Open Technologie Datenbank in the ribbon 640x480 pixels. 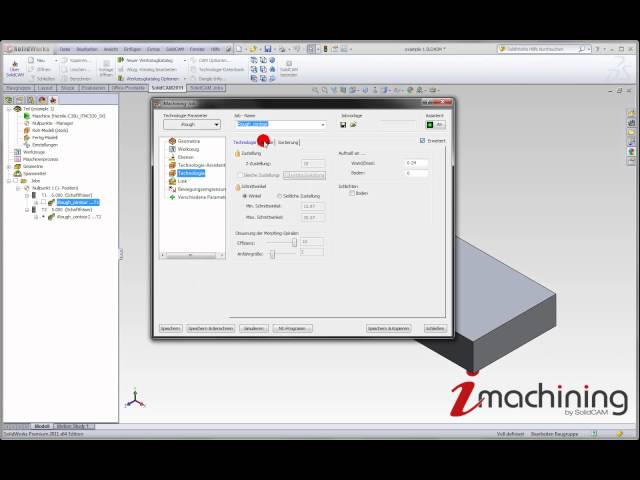tap(218, 69)
